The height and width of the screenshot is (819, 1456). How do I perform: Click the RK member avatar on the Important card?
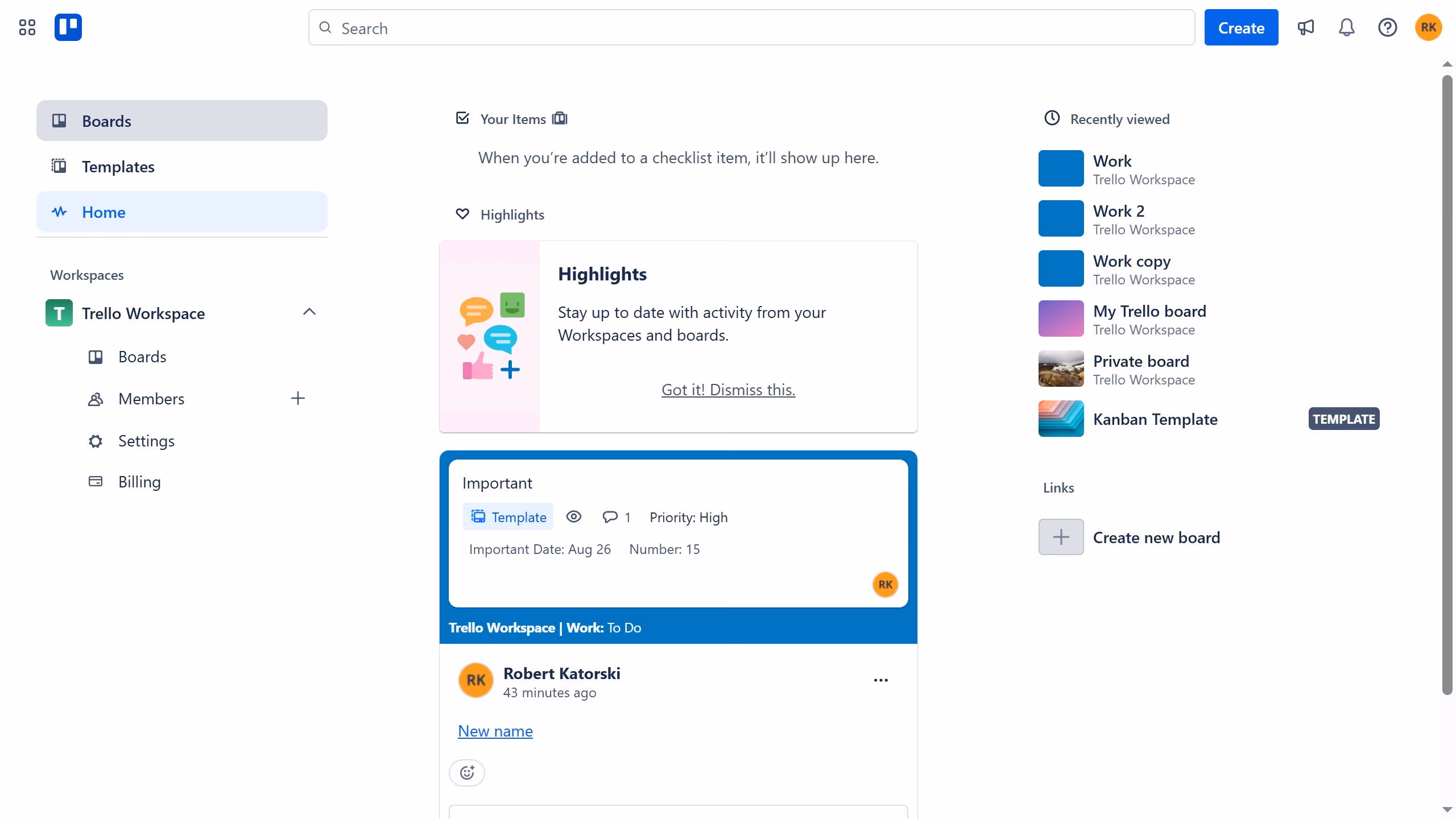click(886, 584)
